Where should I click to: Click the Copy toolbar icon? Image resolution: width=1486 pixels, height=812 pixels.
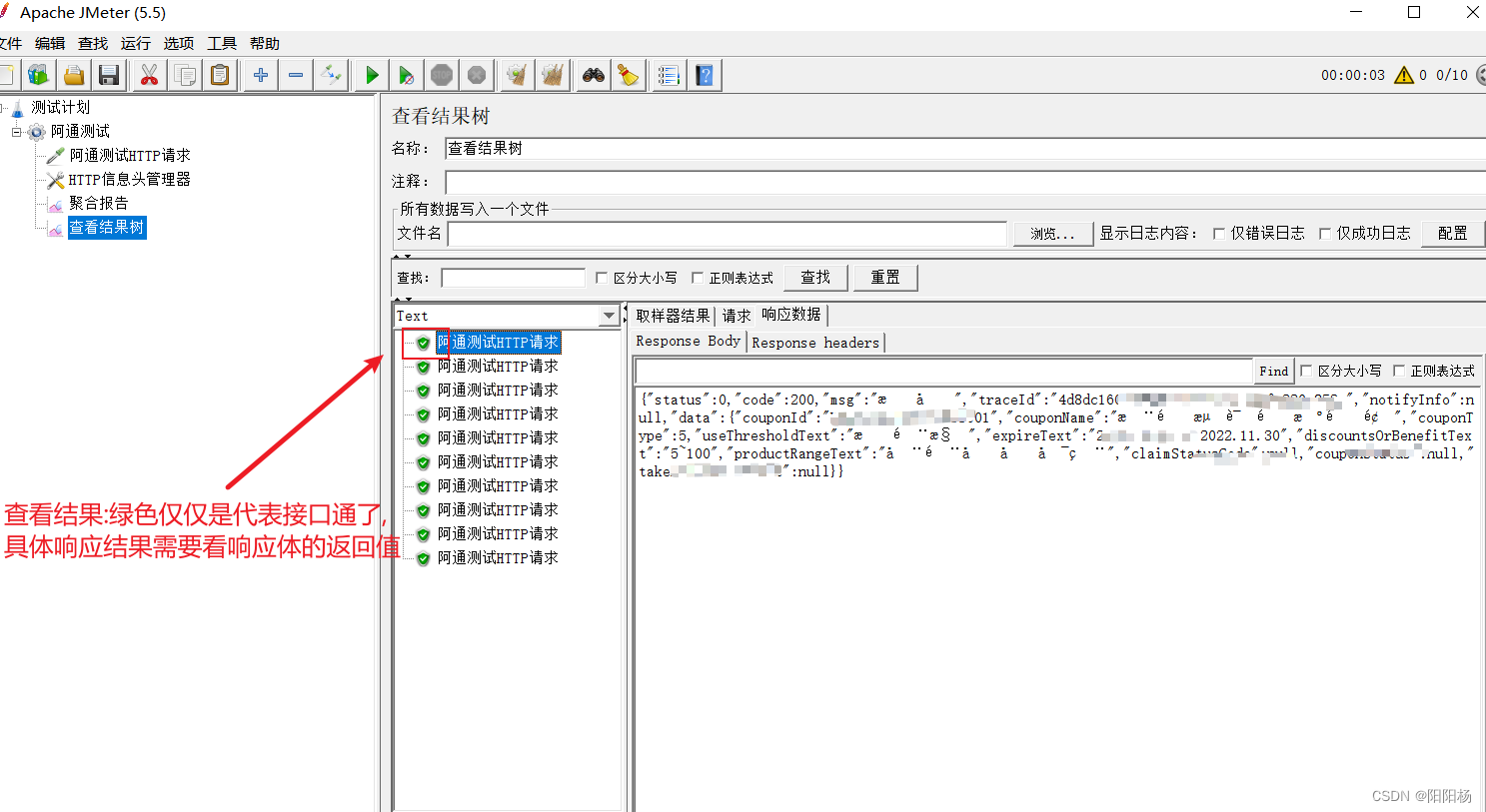point(185,75)
